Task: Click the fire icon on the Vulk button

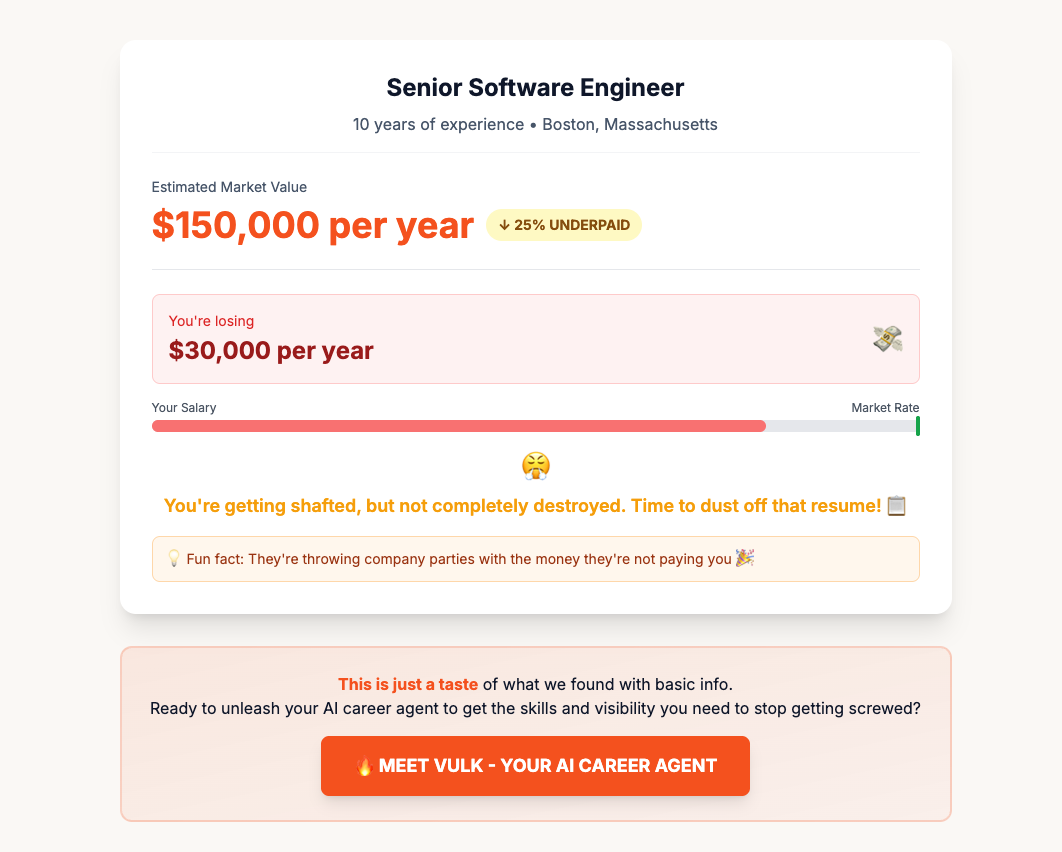Action: tap(364, 765)
